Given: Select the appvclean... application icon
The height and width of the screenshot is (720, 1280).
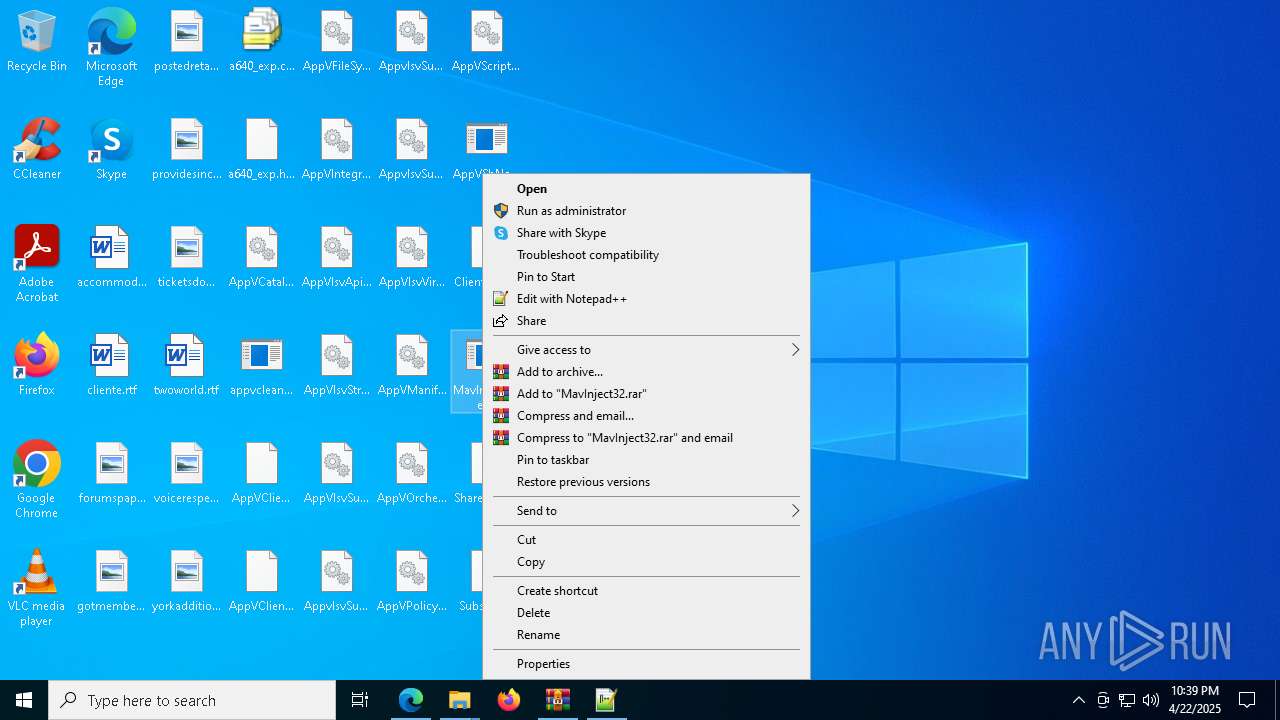Looking at the screenshot, I should 262,365.
